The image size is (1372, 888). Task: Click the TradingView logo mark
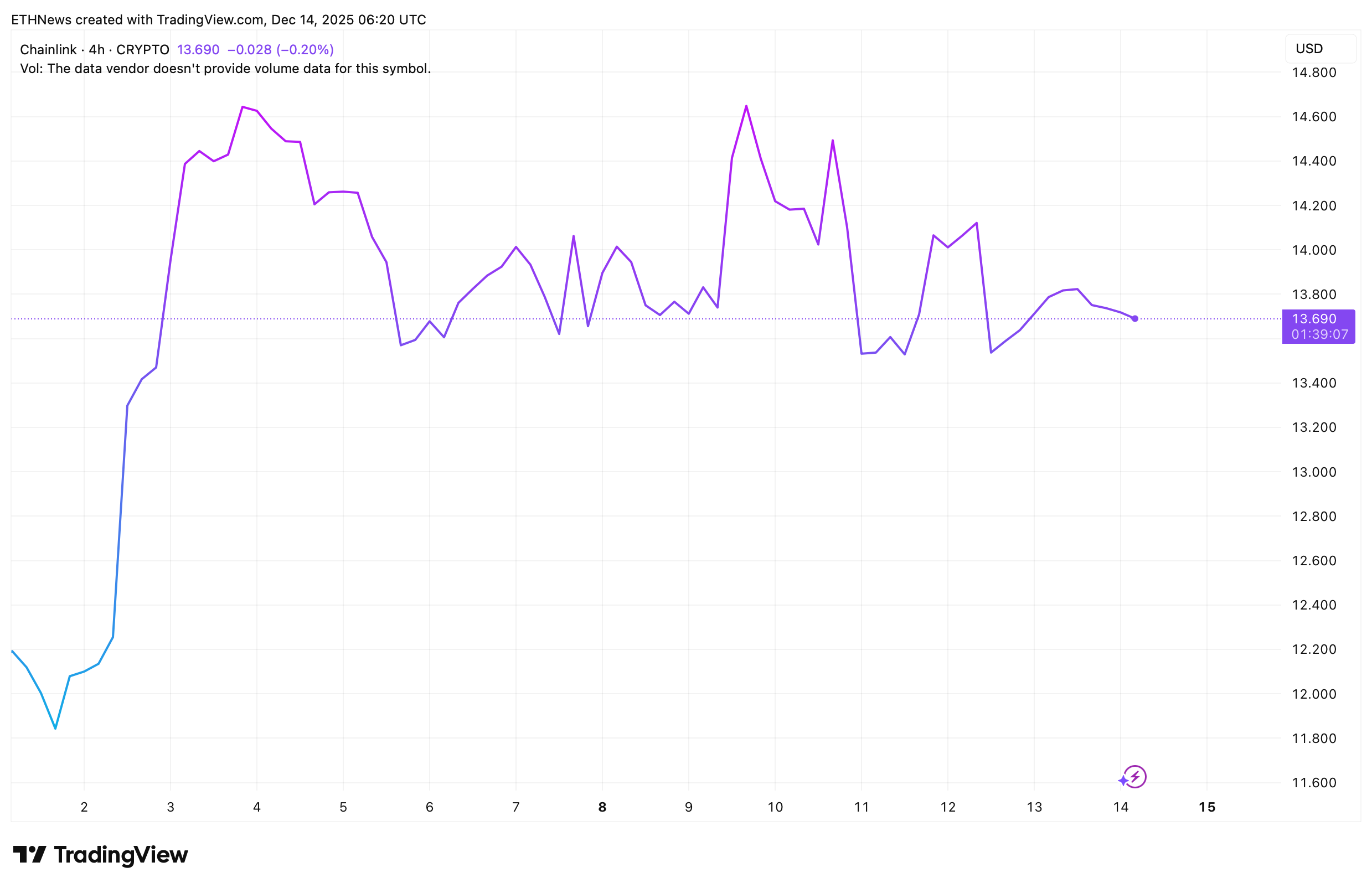pos(29,855)
